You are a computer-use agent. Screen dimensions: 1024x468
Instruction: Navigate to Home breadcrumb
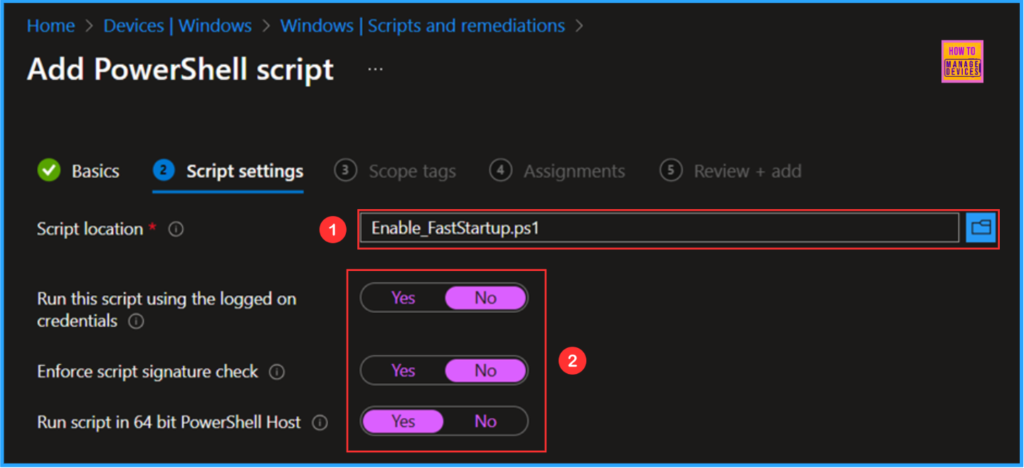coord(51,26)
